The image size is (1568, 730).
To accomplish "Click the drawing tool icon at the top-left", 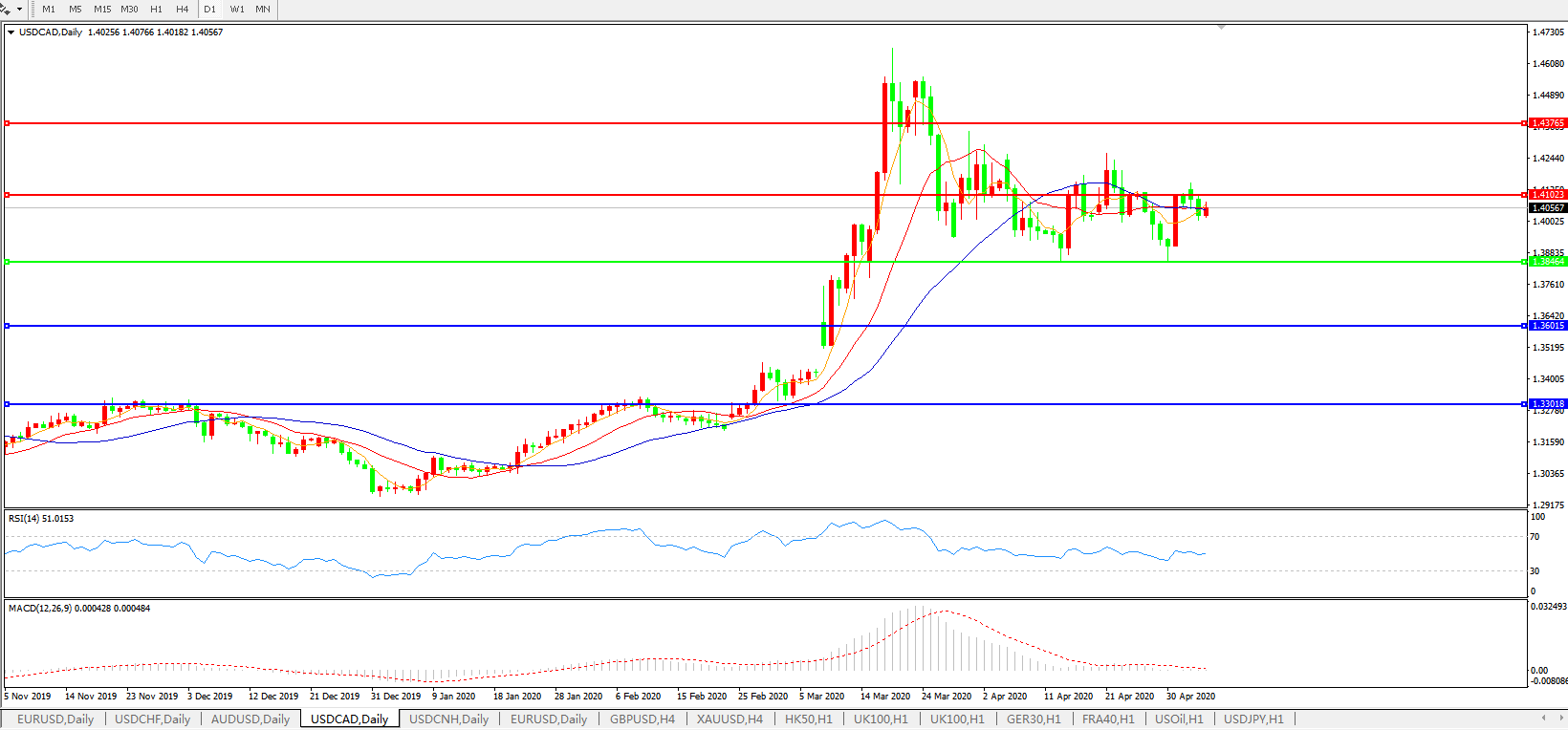I will [x=6, y=9].
